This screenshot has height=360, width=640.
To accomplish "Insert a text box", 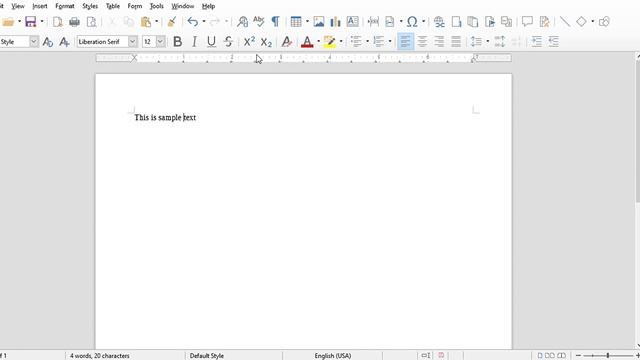I will pos(353,22).
